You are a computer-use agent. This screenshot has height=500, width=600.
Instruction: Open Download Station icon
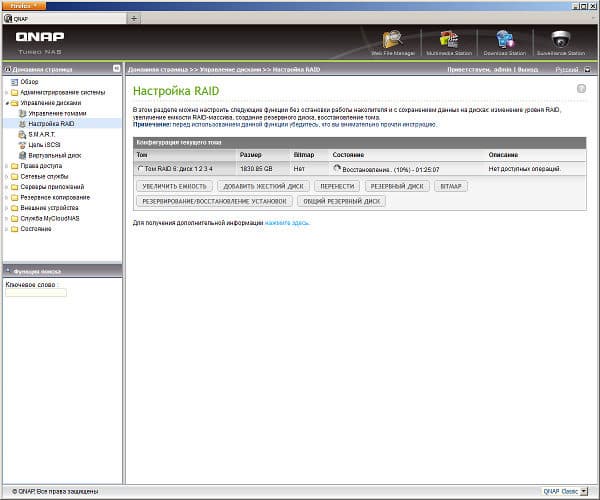504,39
